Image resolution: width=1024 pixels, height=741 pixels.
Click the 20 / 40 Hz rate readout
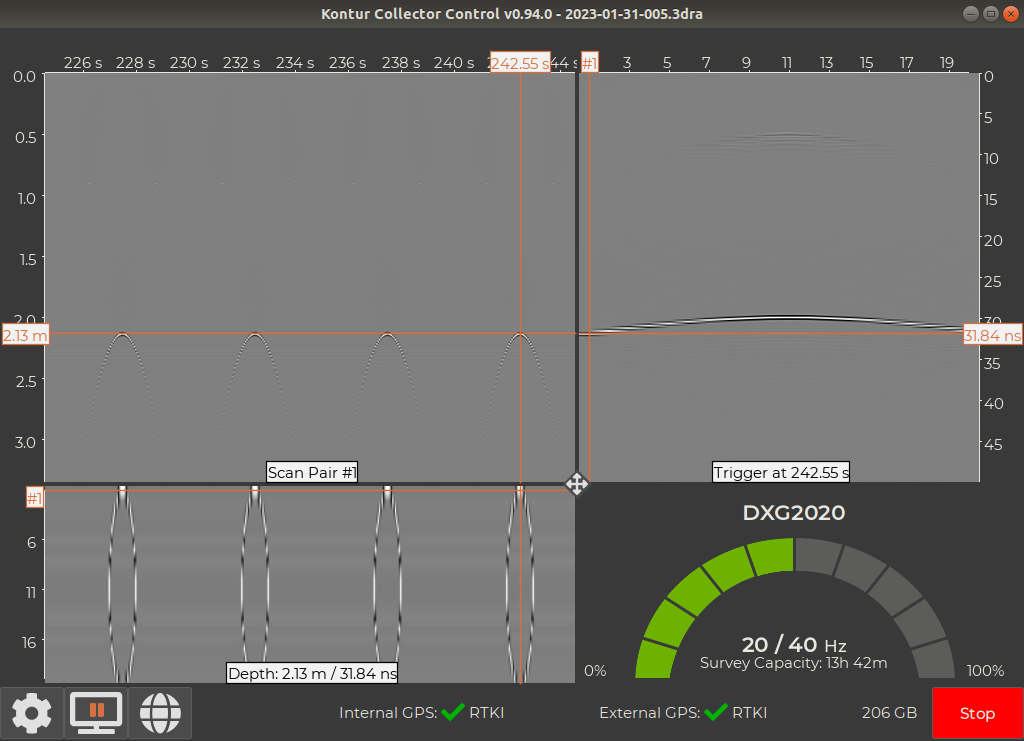pyautogui.click(x=793, y=645)
